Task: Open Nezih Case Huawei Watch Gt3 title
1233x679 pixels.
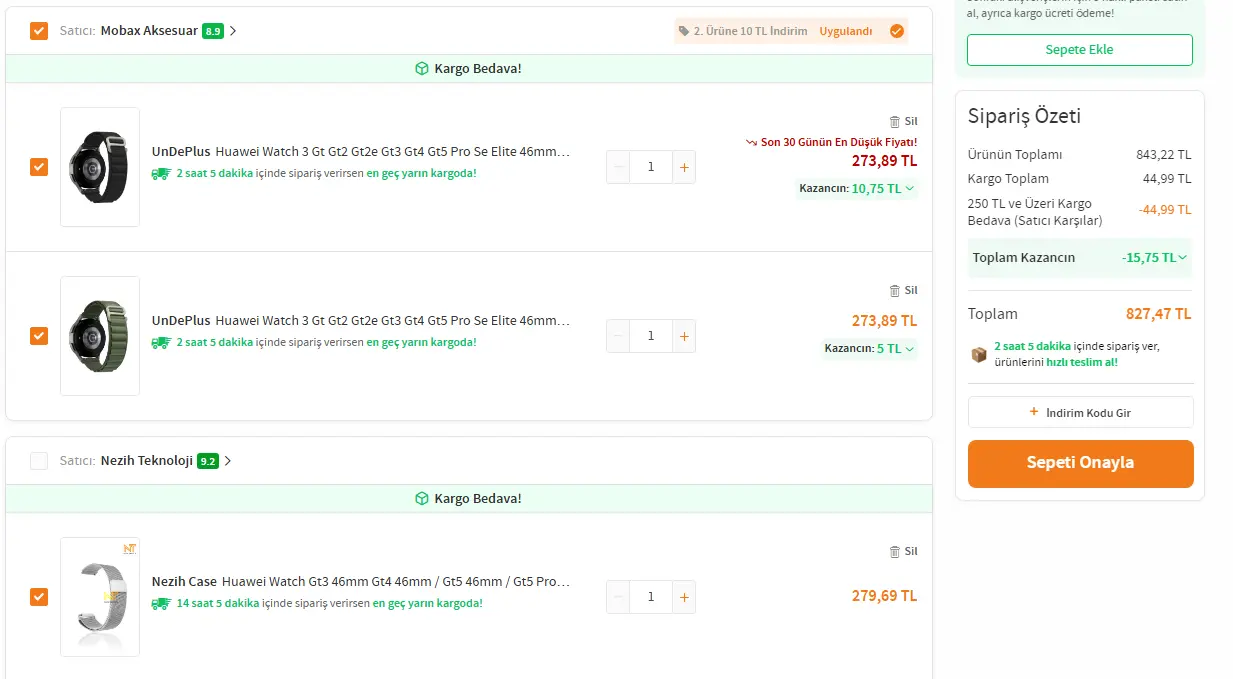Action: click(361, 582)
